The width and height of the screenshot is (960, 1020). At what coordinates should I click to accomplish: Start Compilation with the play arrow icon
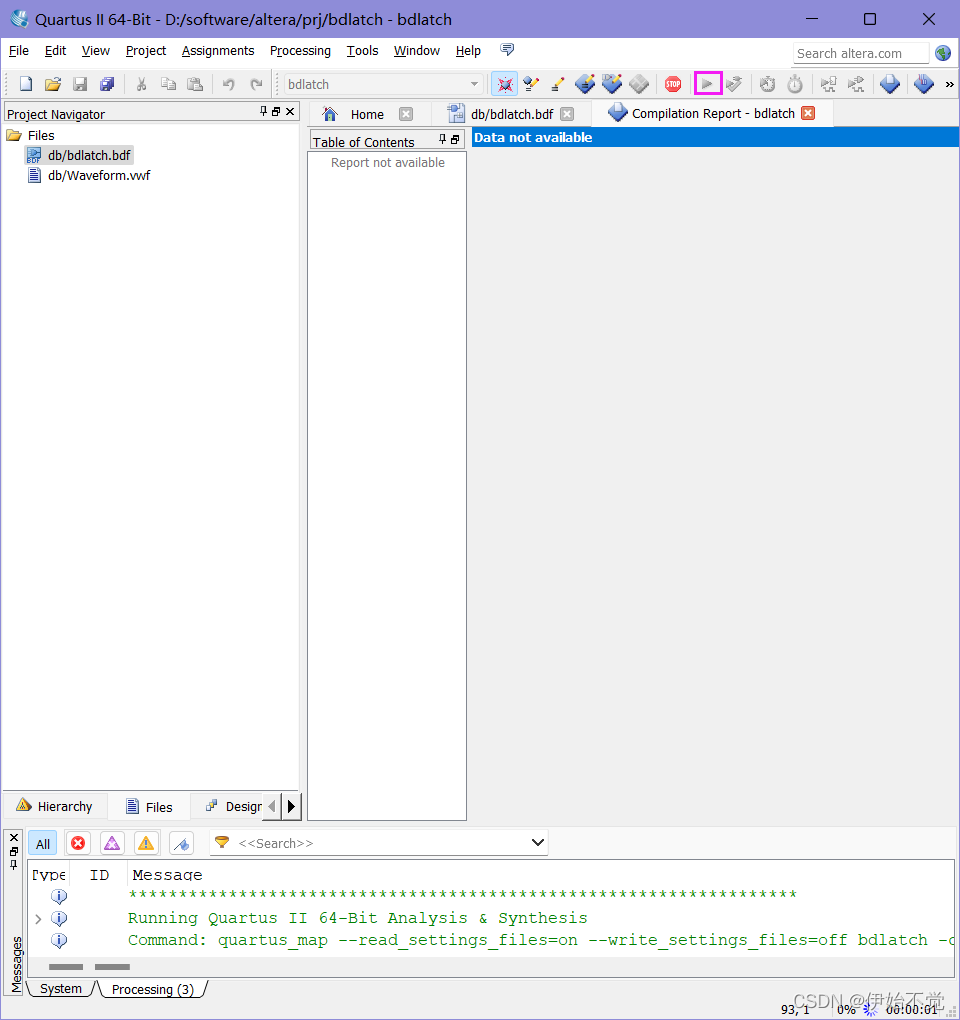click(708, 84)
